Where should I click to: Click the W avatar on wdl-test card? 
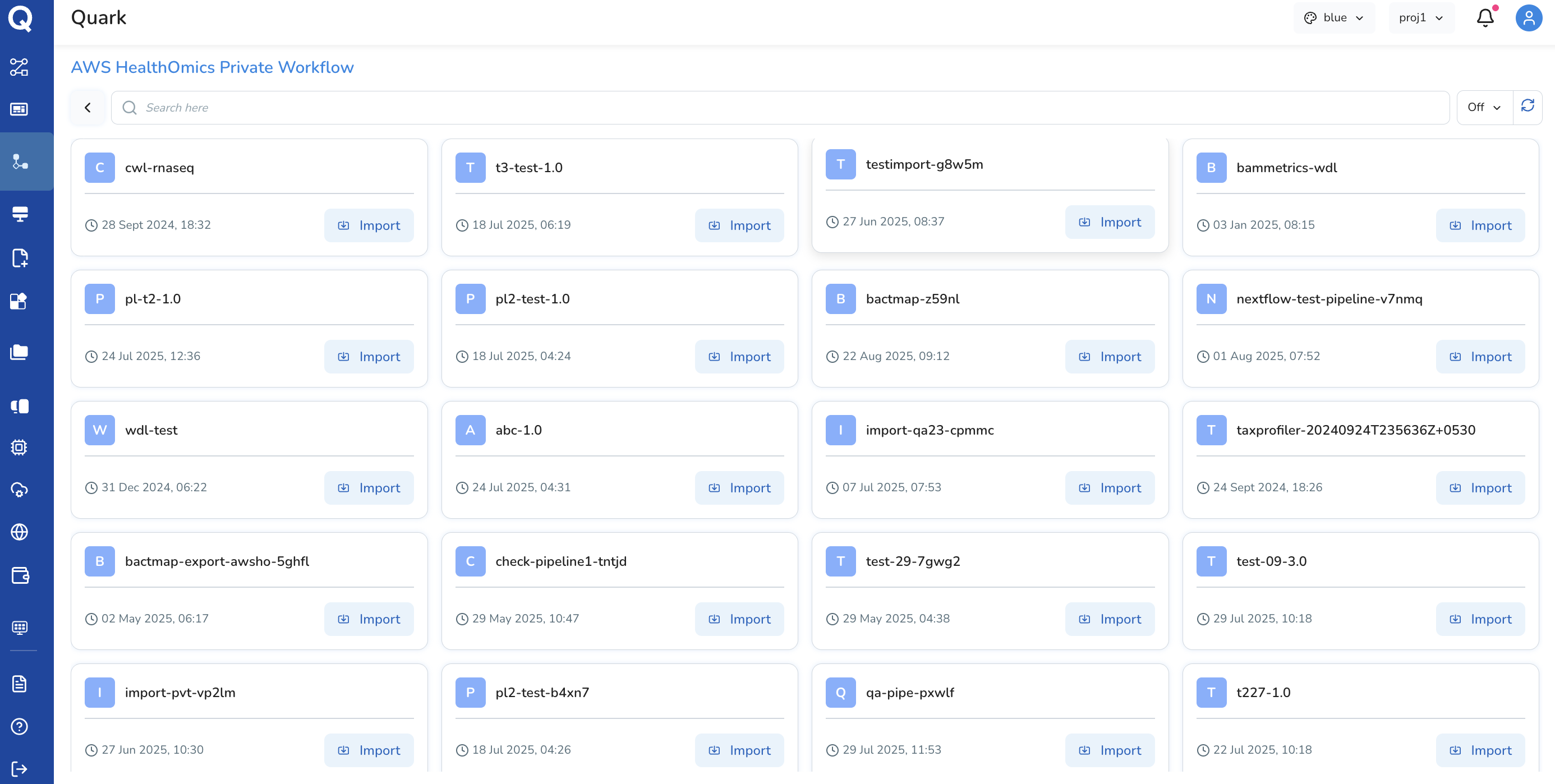click(100, 430)
